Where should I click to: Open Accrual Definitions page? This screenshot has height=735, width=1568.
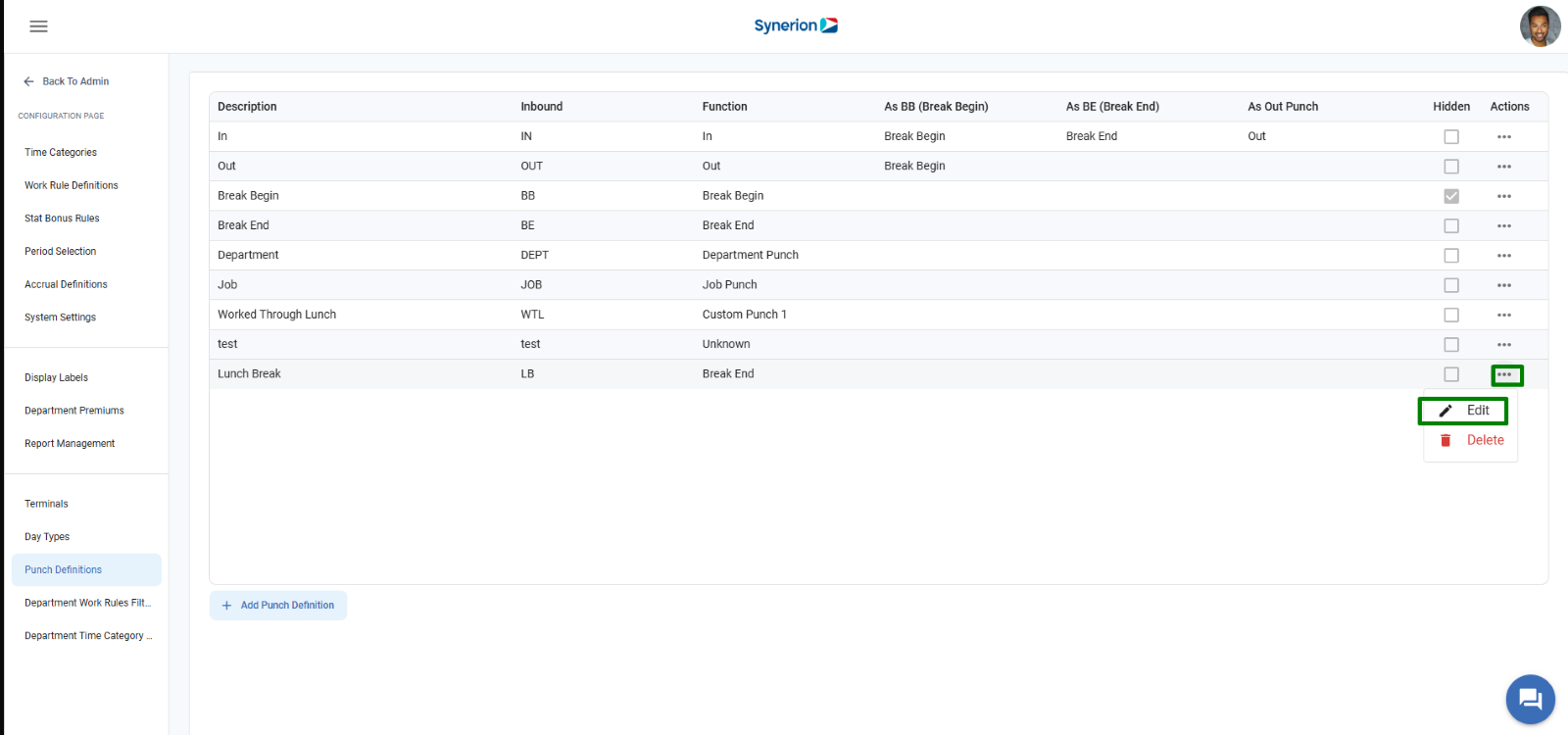click(x=66, y=284)
